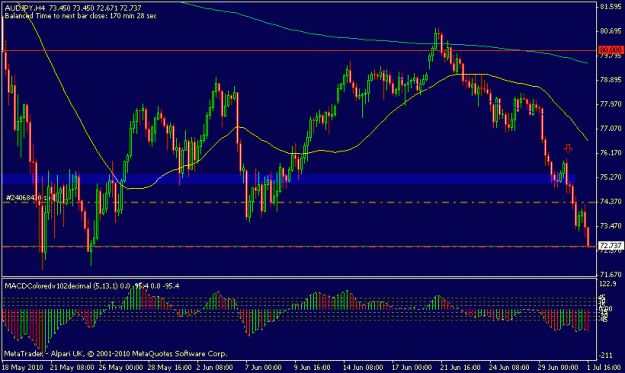Click the '26 May 00:00' time label
The image size is (625, 373).
click(121, 367)
